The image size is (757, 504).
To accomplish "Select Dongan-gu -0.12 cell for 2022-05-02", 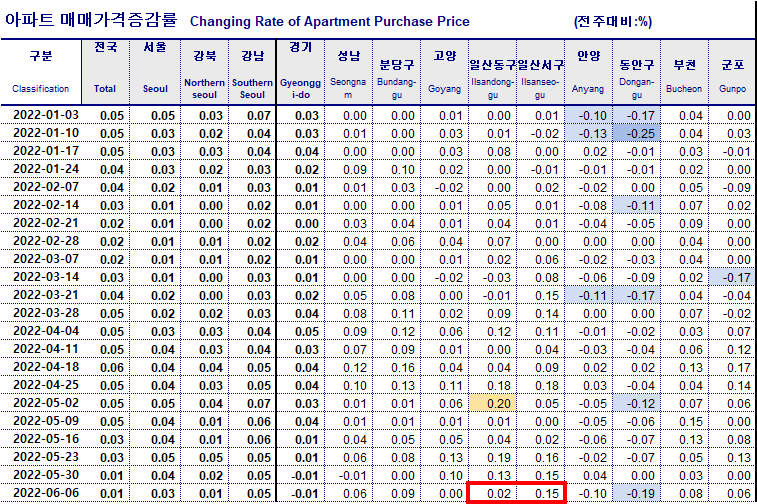I will [x=636, y=403].
